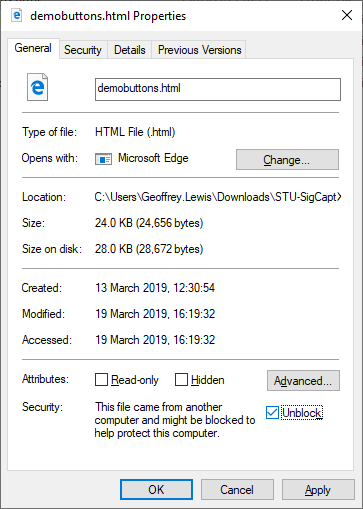
Task: Click inside the demobuttons.html filename field
Action: tap(218, 89)
